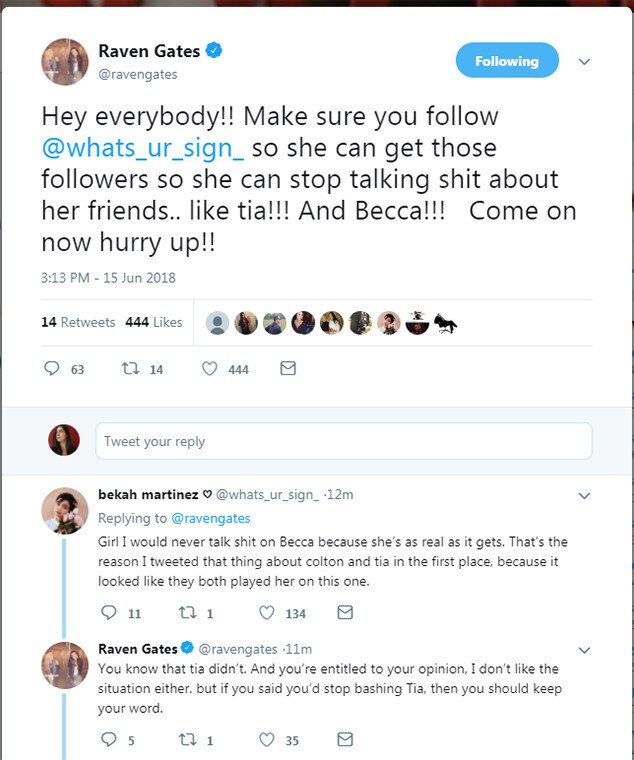Screen dimensions: 634x760
Task: Send main tweet via direct message icon
Action: pyautogui.click(x=288, y=369)
